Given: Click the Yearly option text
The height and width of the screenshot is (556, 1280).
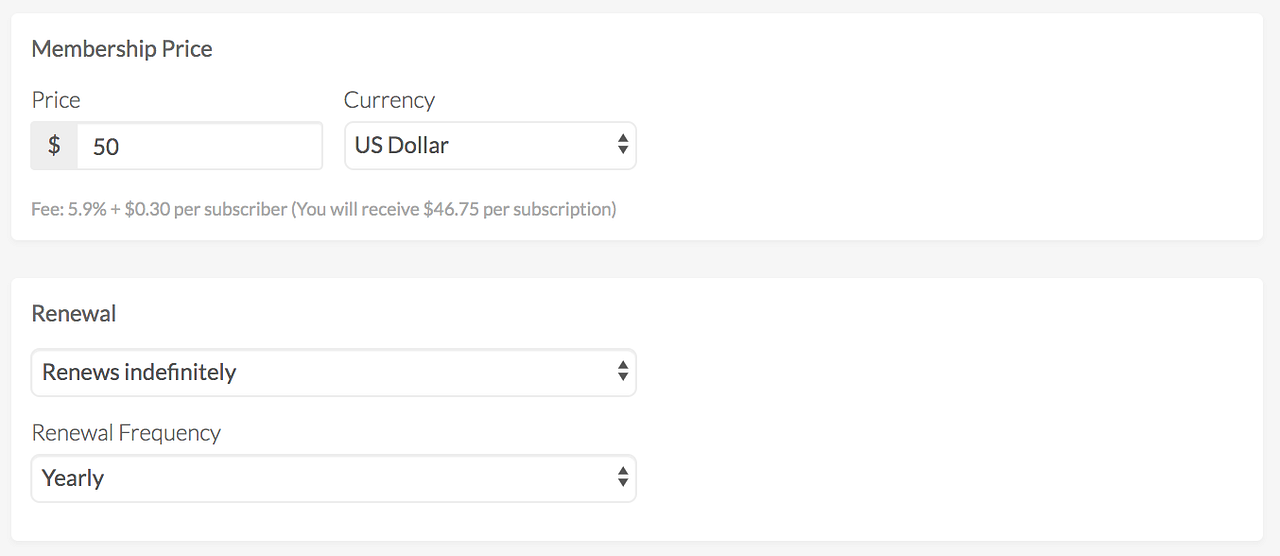Looking at the screenshot, I should tap(73, 478).
